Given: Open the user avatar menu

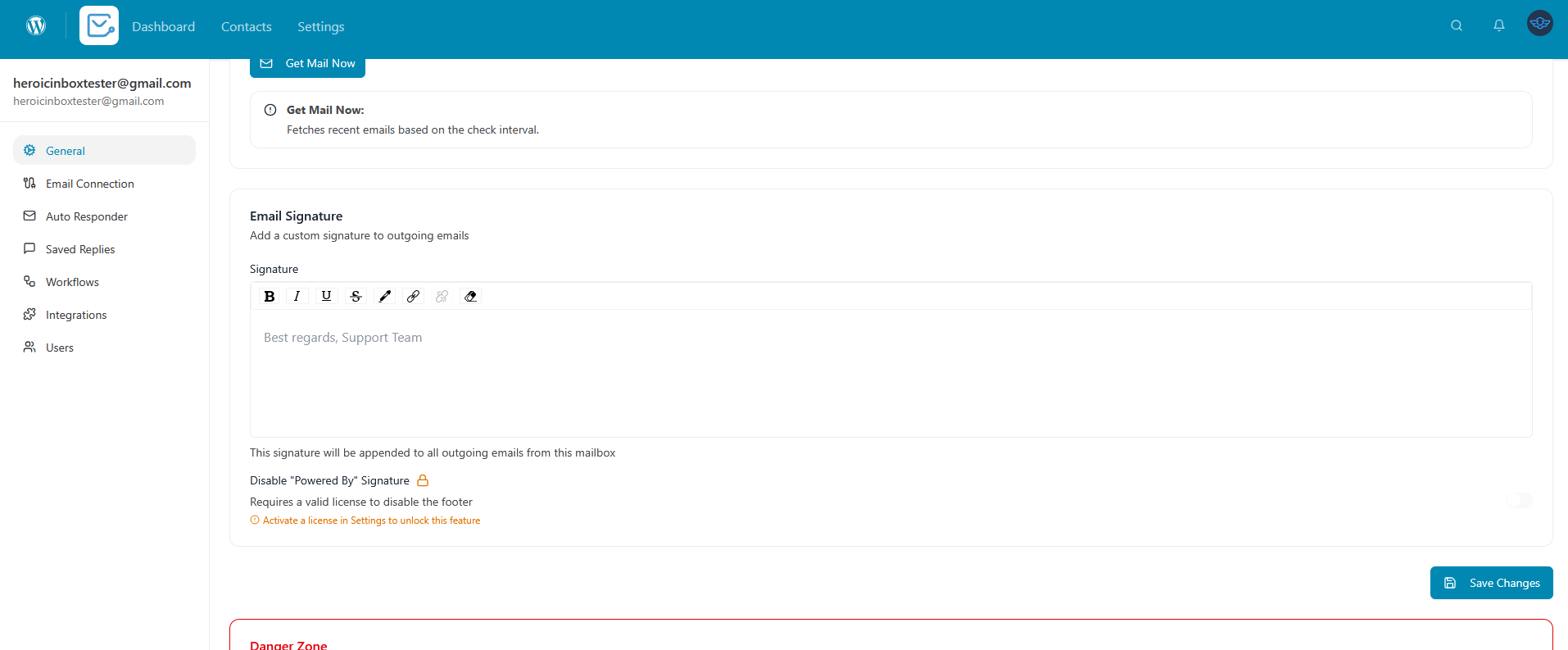Looking at the screenshot, I should (x=1540, y=24).
